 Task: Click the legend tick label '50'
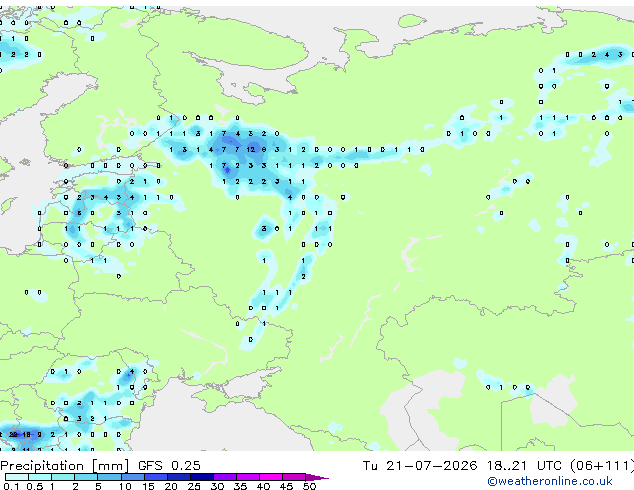[309, 486]
